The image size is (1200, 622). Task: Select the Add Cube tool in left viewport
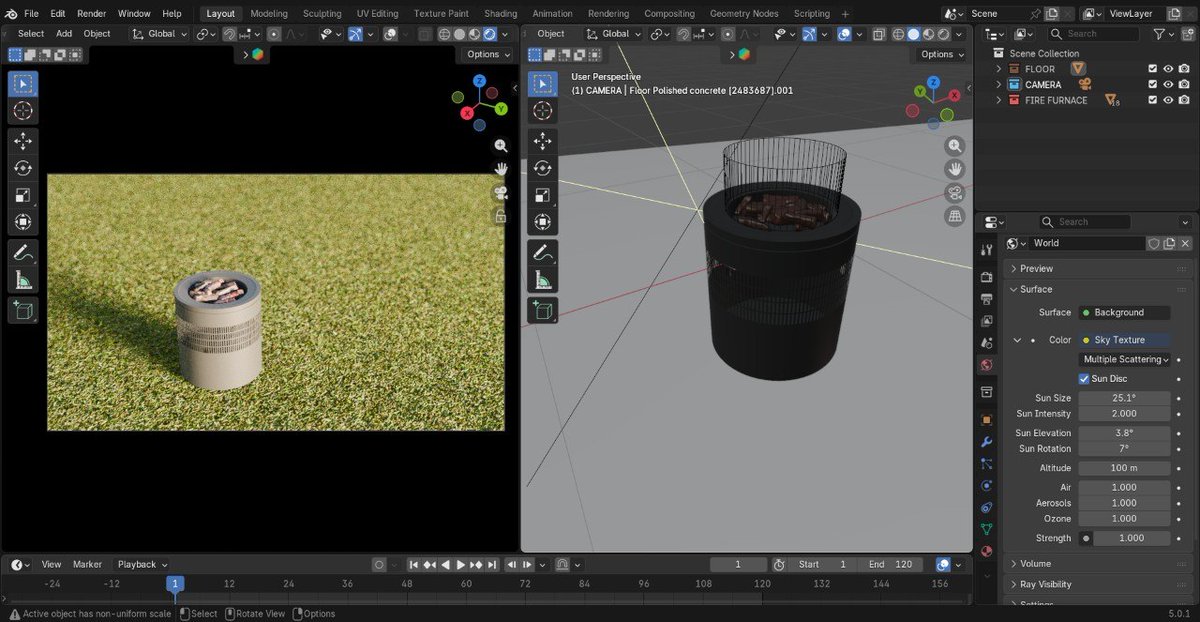[23, 311]
